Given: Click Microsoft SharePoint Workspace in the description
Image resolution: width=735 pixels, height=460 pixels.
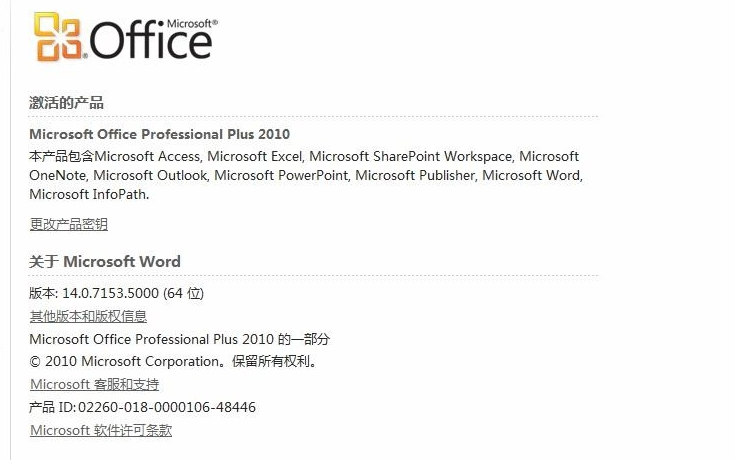Looking at the screenshot, I should tap(411, 156).
